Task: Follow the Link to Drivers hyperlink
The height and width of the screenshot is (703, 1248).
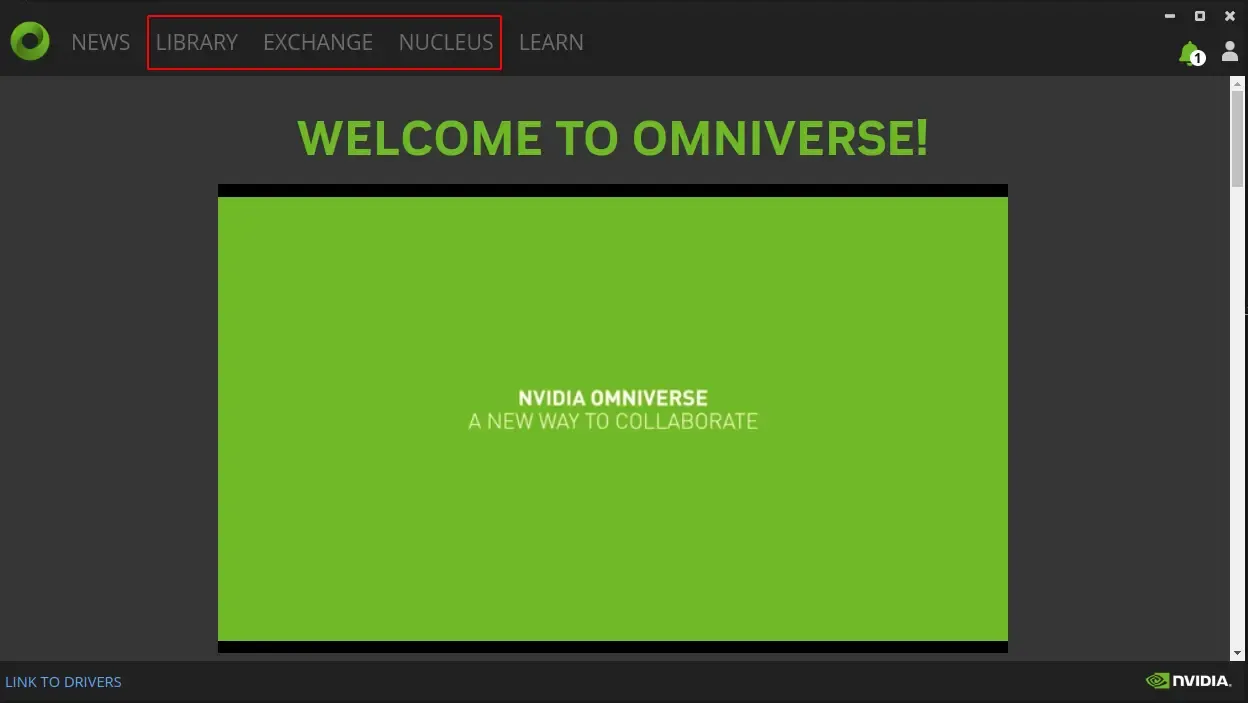Action: click(63, 682)
